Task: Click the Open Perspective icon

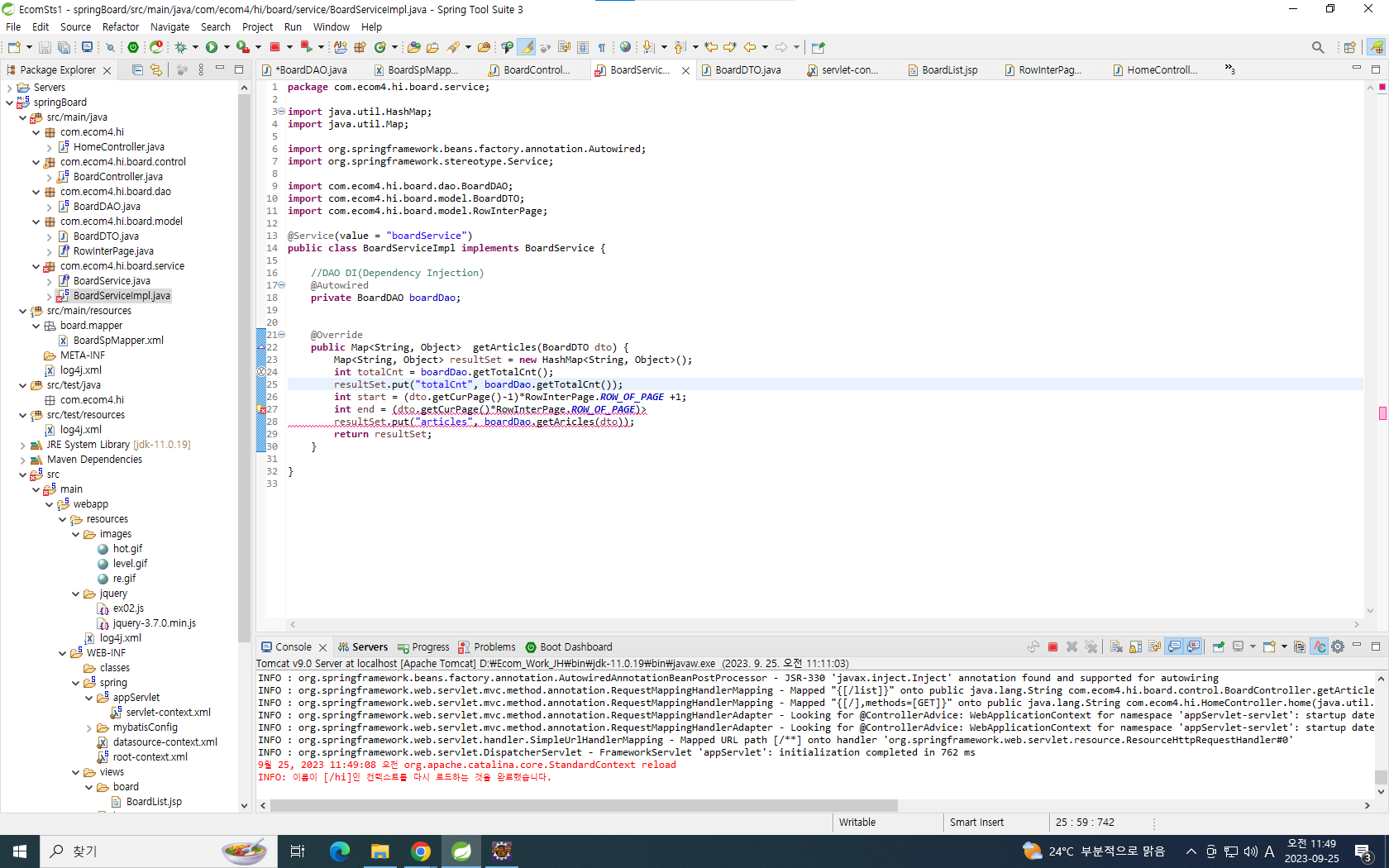Action: (1349, 47)
